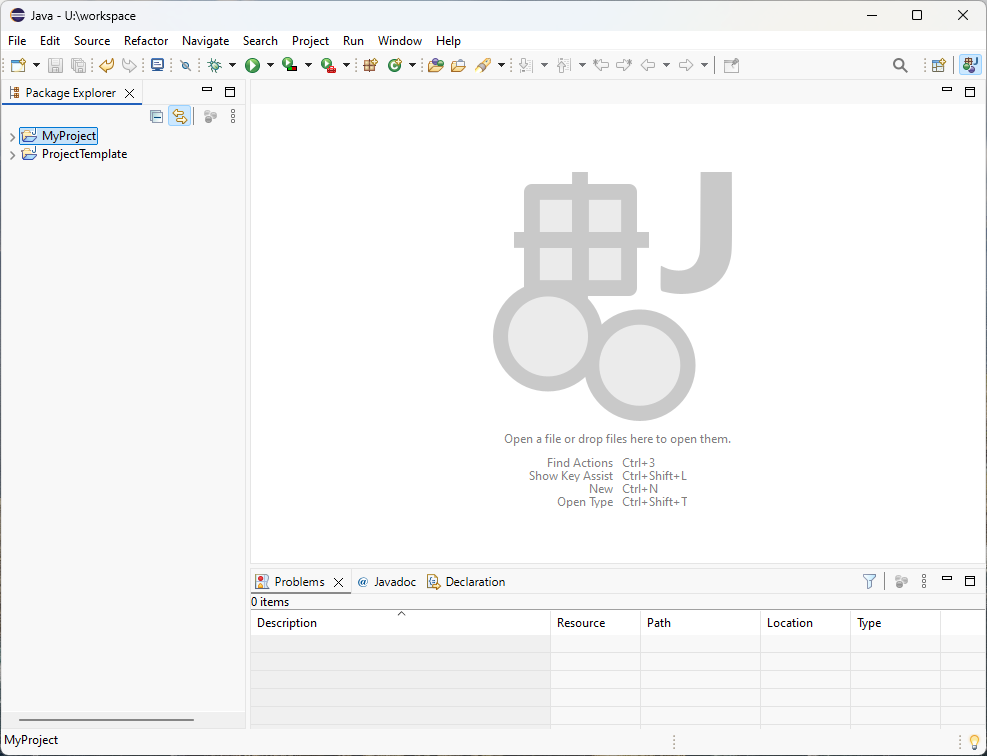Click the Open Type toolbar icon
The width and height of the screenshot is (987, 756).
tap(436, 65)
